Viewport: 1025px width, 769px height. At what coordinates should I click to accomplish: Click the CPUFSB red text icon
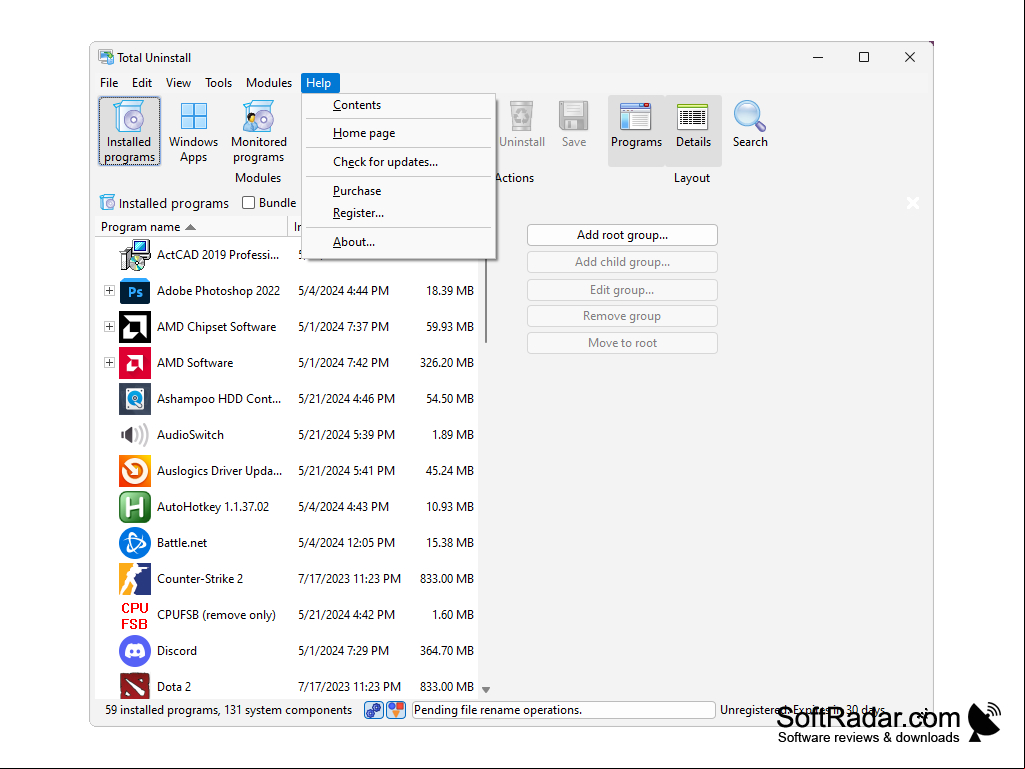click(x=135, y=615)
